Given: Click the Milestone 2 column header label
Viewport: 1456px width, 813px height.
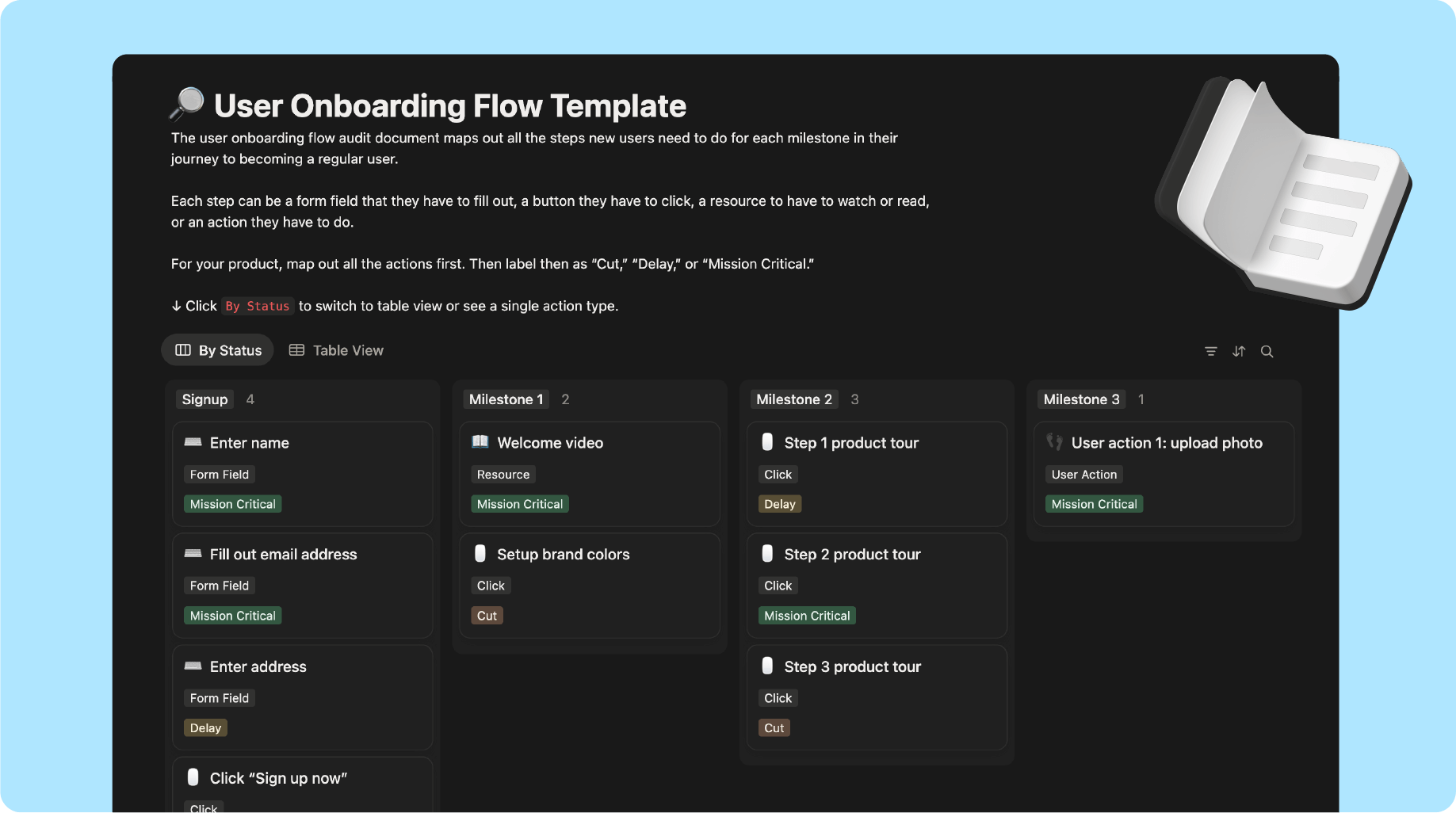Looking at the screenshot, I should (x=793, y=399).
